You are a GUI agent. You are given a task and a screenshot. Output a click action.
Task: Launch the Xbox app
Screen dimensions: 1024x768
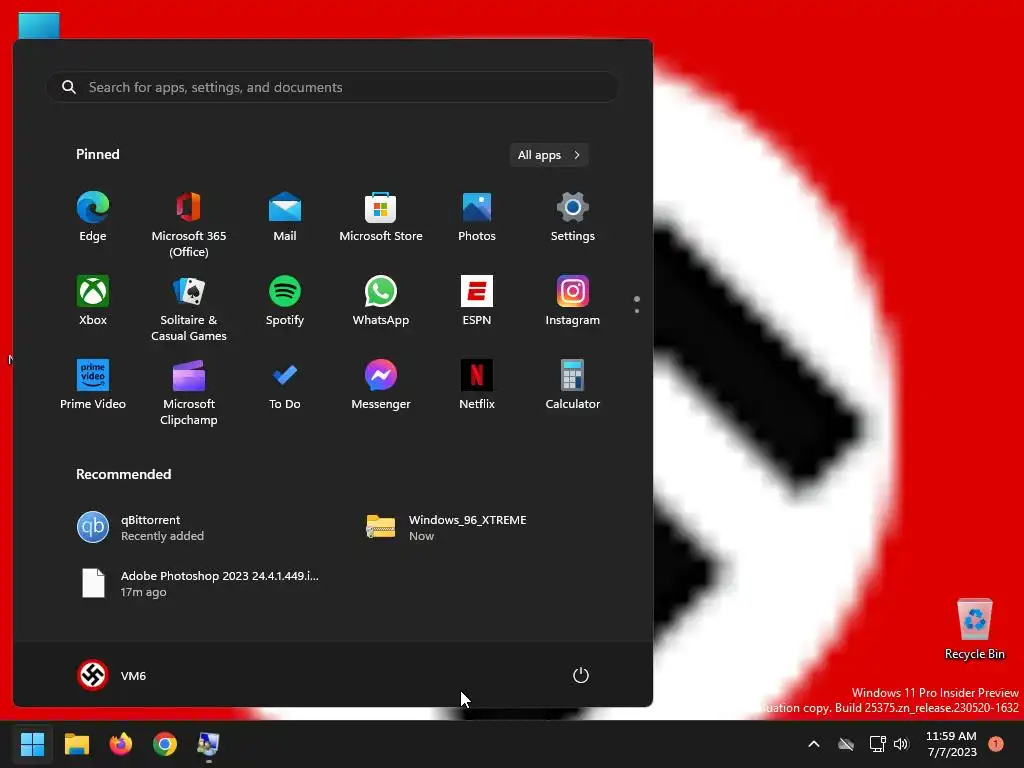[93, 301]
